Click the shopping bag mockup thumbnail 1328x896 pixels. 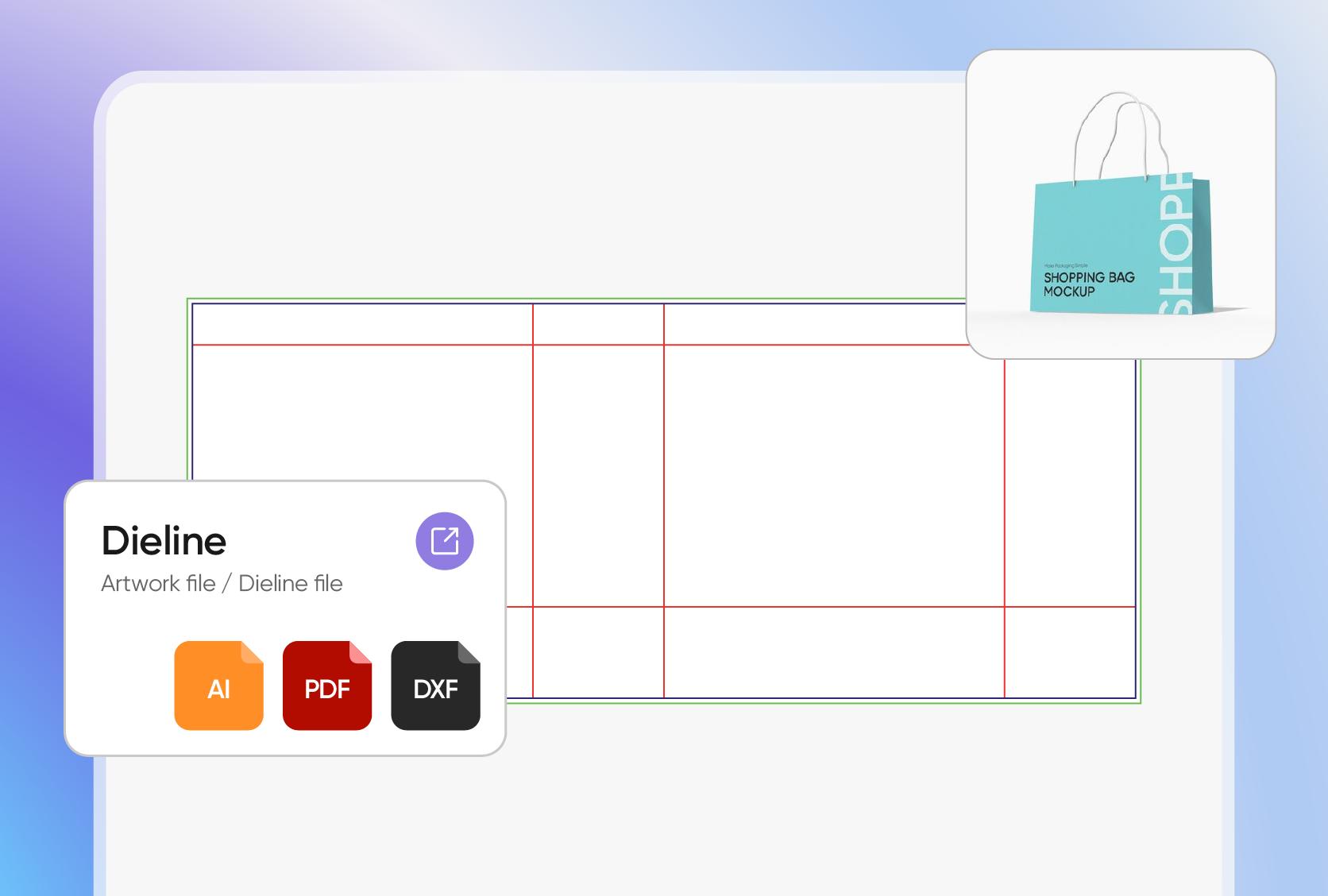(1121, 203)
